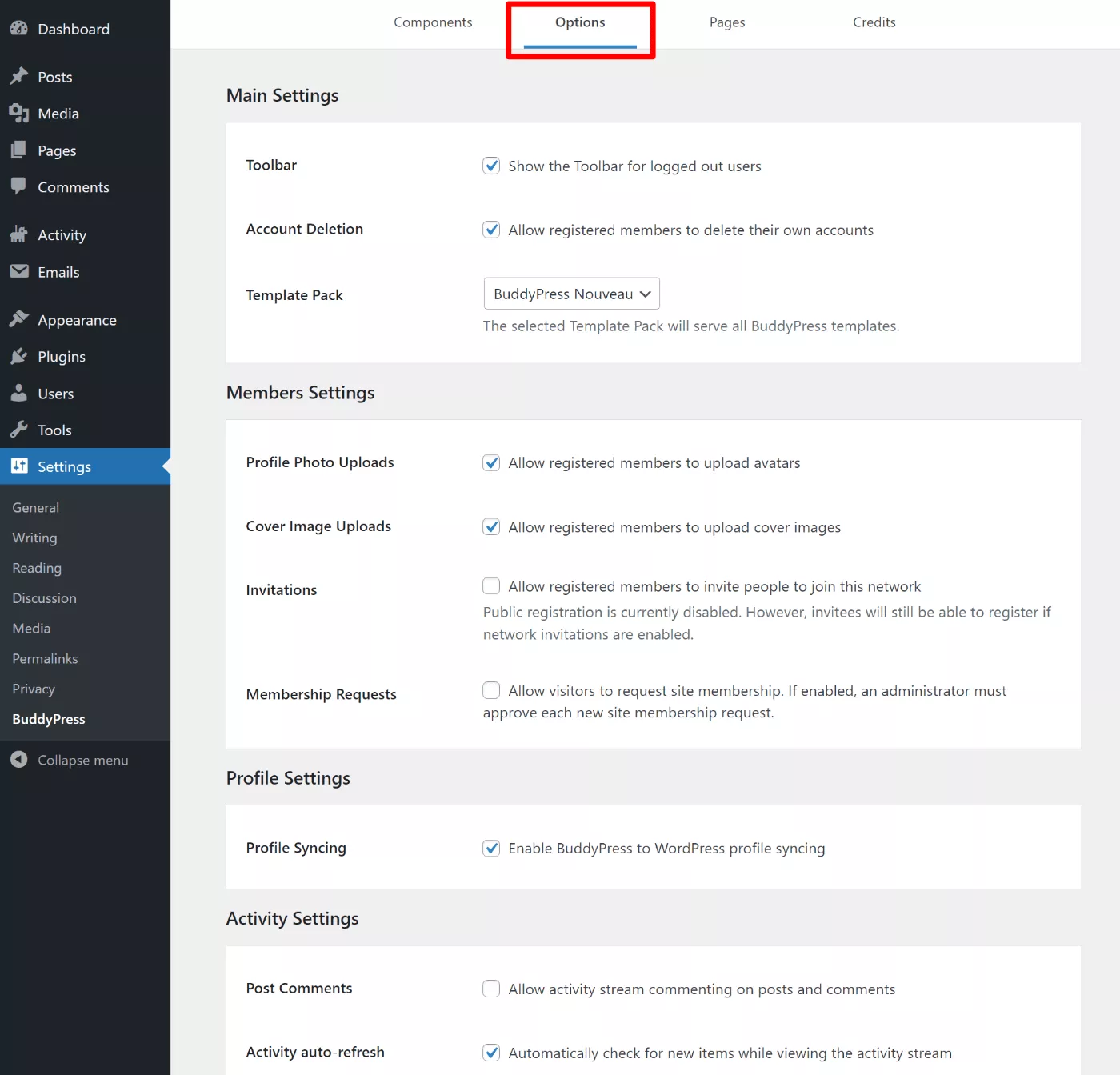Open the Media settings submenu link under Settings
The height and width of the screenshot is (1075, 1120).
[31, 629]
